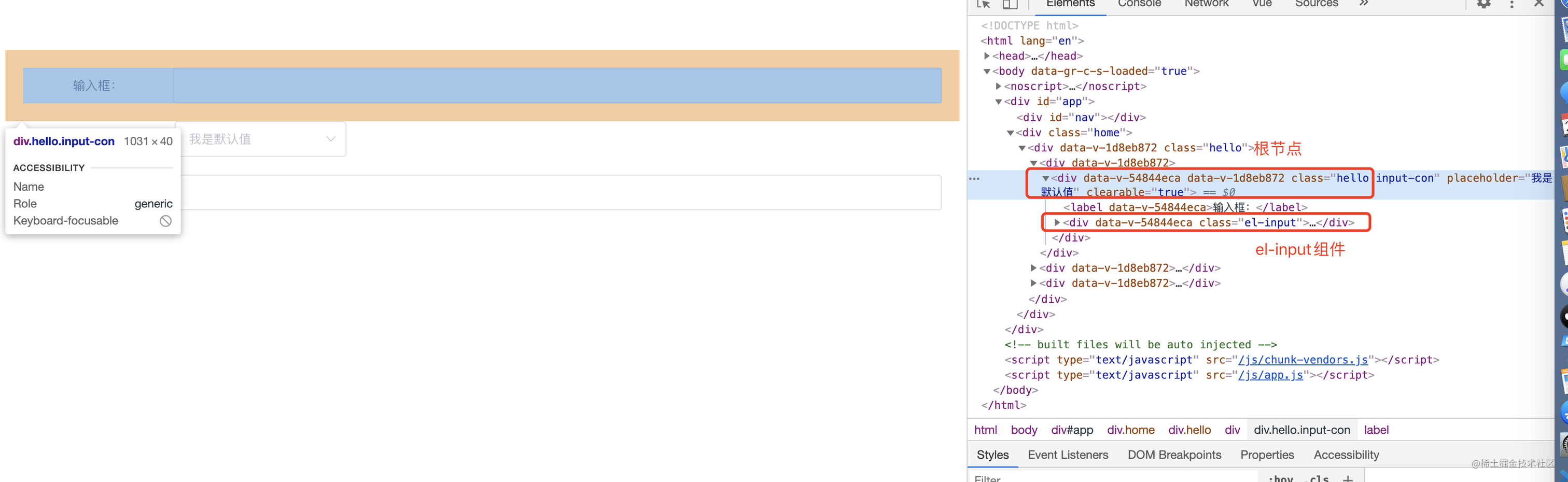Select html in the breadcrumb bar

click(x=986, y=430)
